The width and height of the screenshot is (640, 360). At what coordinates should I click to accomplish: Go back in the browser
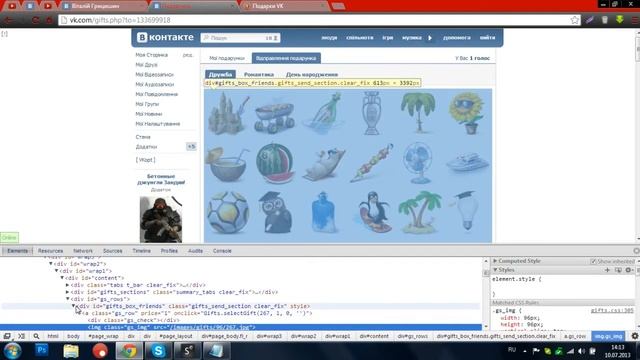coord(8,20)
